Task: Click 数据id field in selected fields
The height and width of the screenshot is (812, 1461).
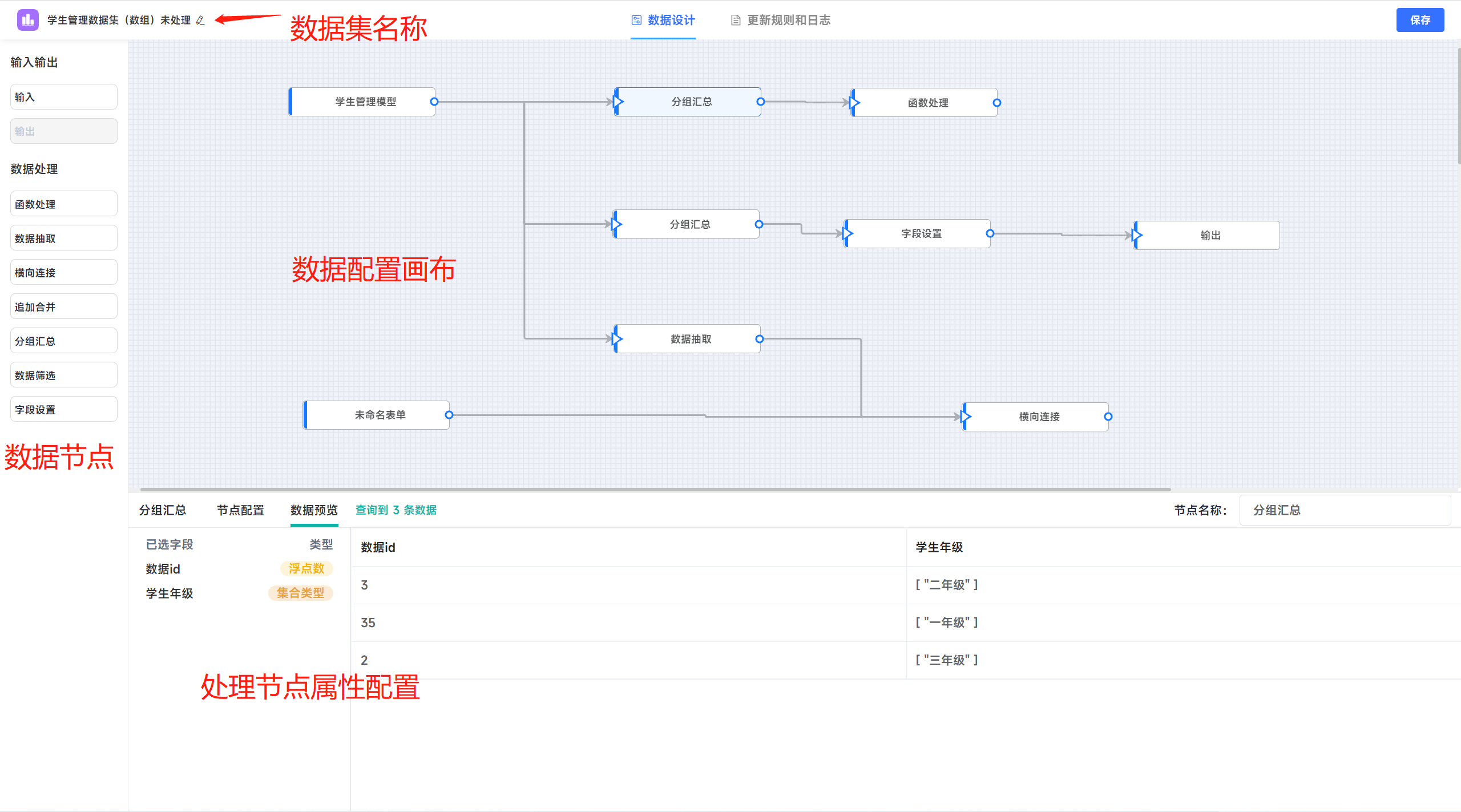Action: [163, 569]
